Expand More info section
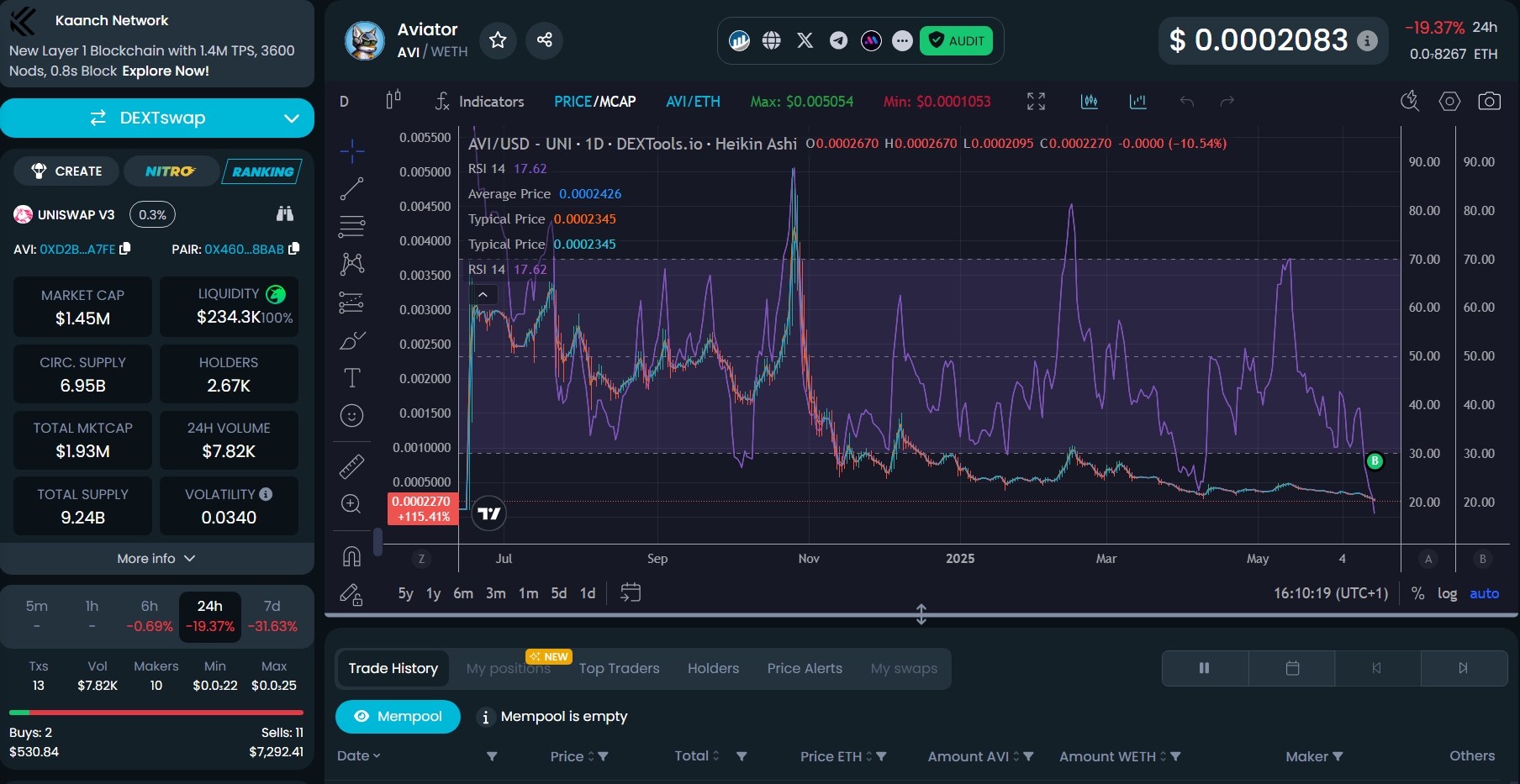This screenshot has width=1520, height=784. (x=157, y=558)
